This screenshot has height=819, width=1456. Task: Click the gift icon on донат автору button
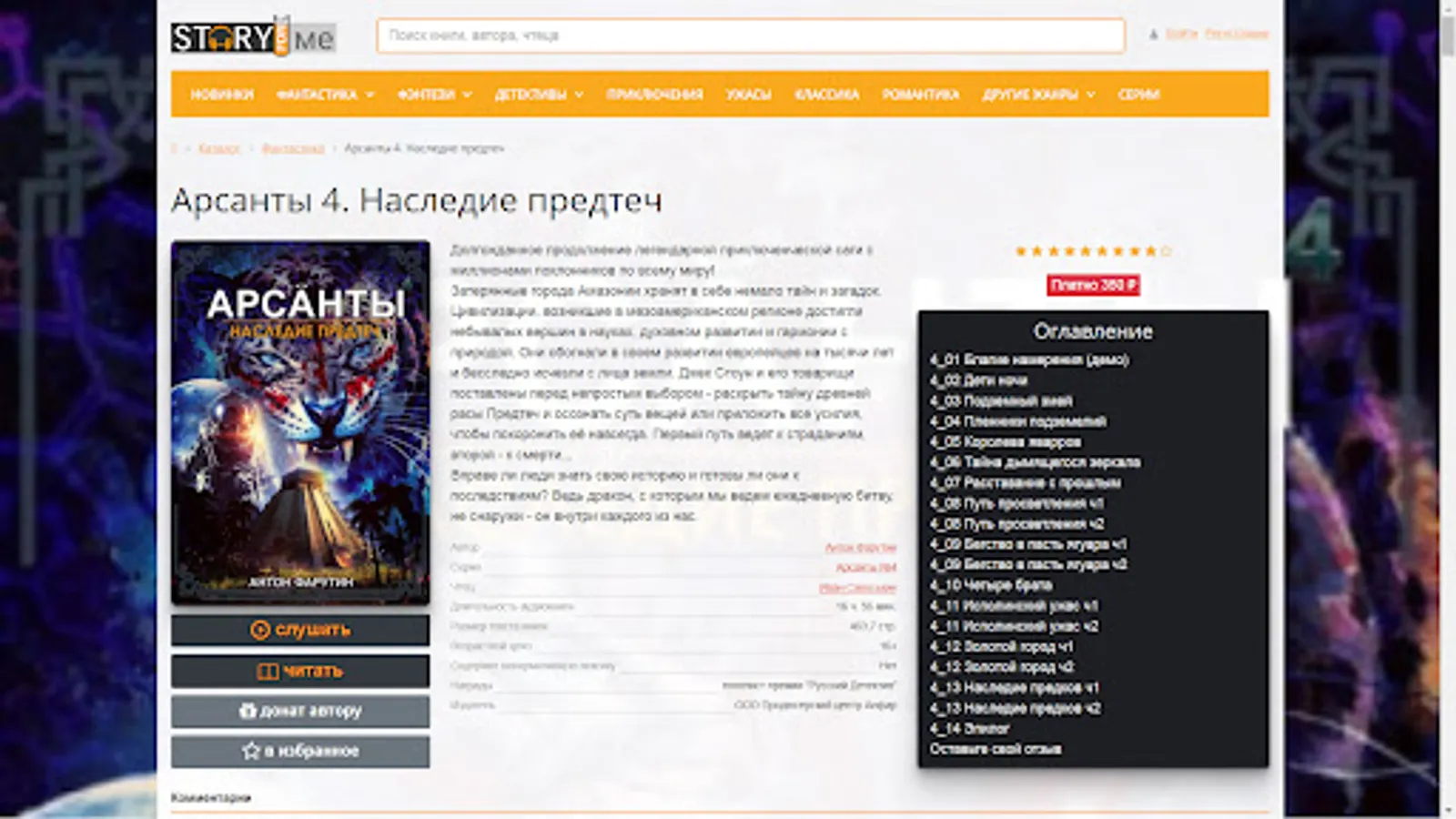(x=248, y=711)
